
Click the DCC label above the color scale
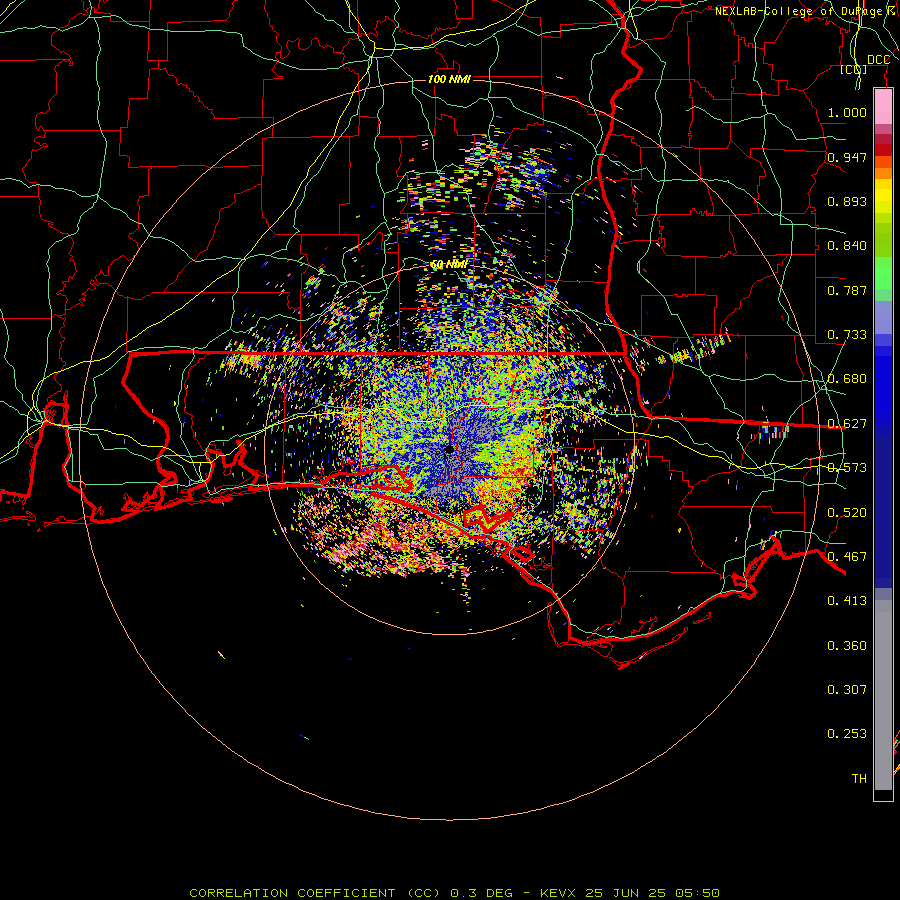[878, 60]
